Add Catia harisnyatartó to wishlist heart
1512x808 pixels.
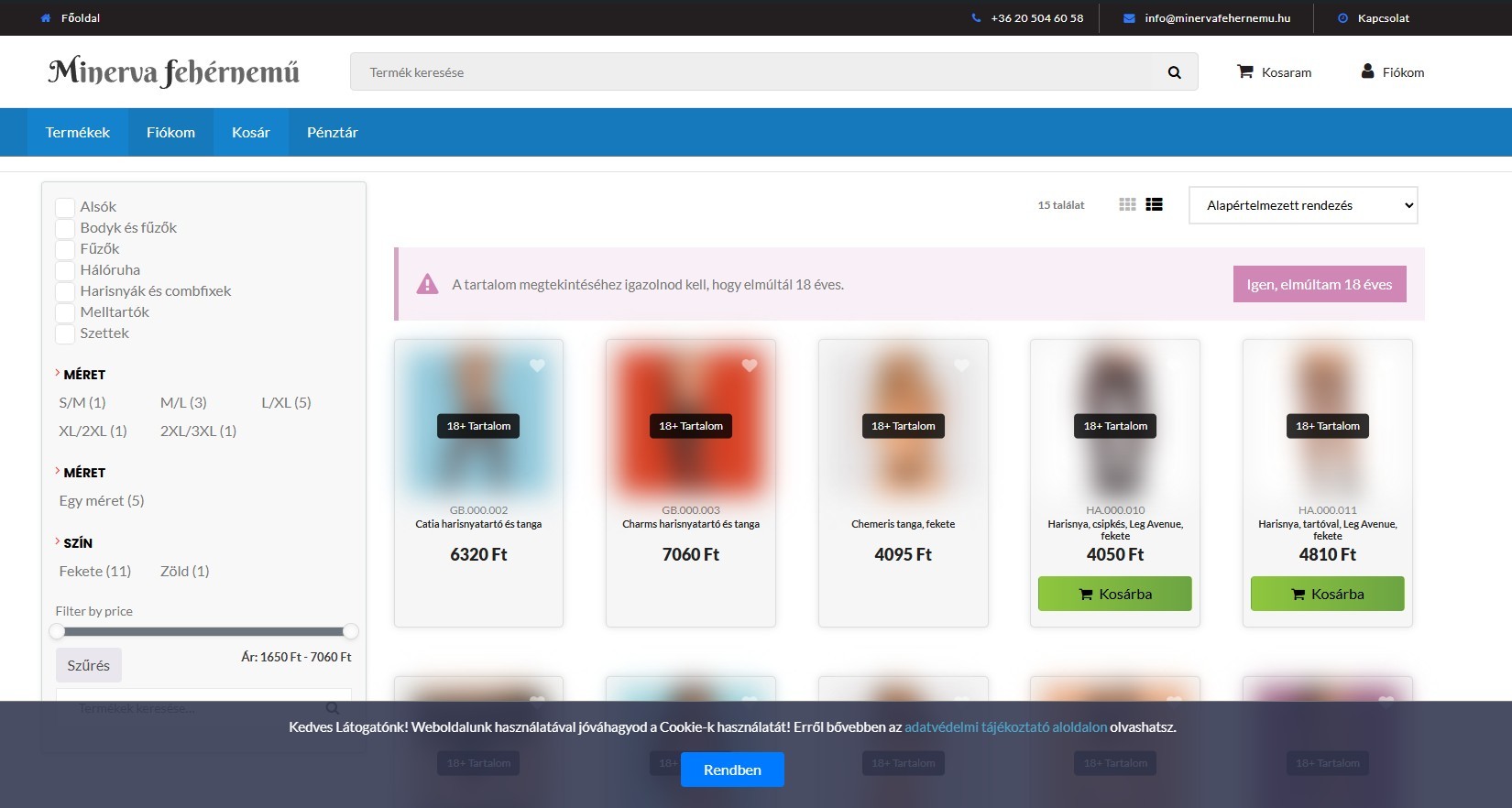click(537, 366)
